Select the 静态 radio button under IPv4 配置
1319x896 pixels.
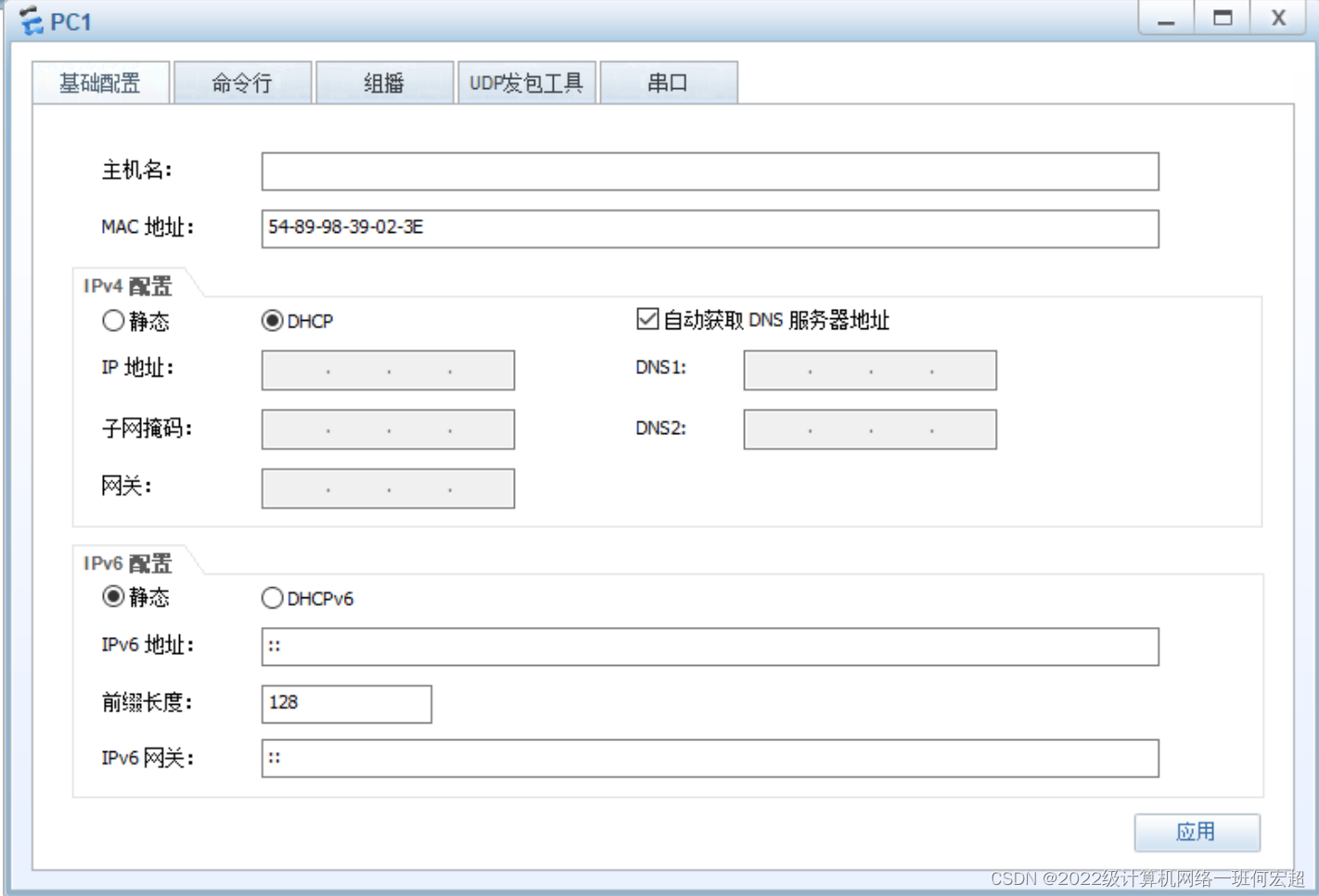point(113,320)
